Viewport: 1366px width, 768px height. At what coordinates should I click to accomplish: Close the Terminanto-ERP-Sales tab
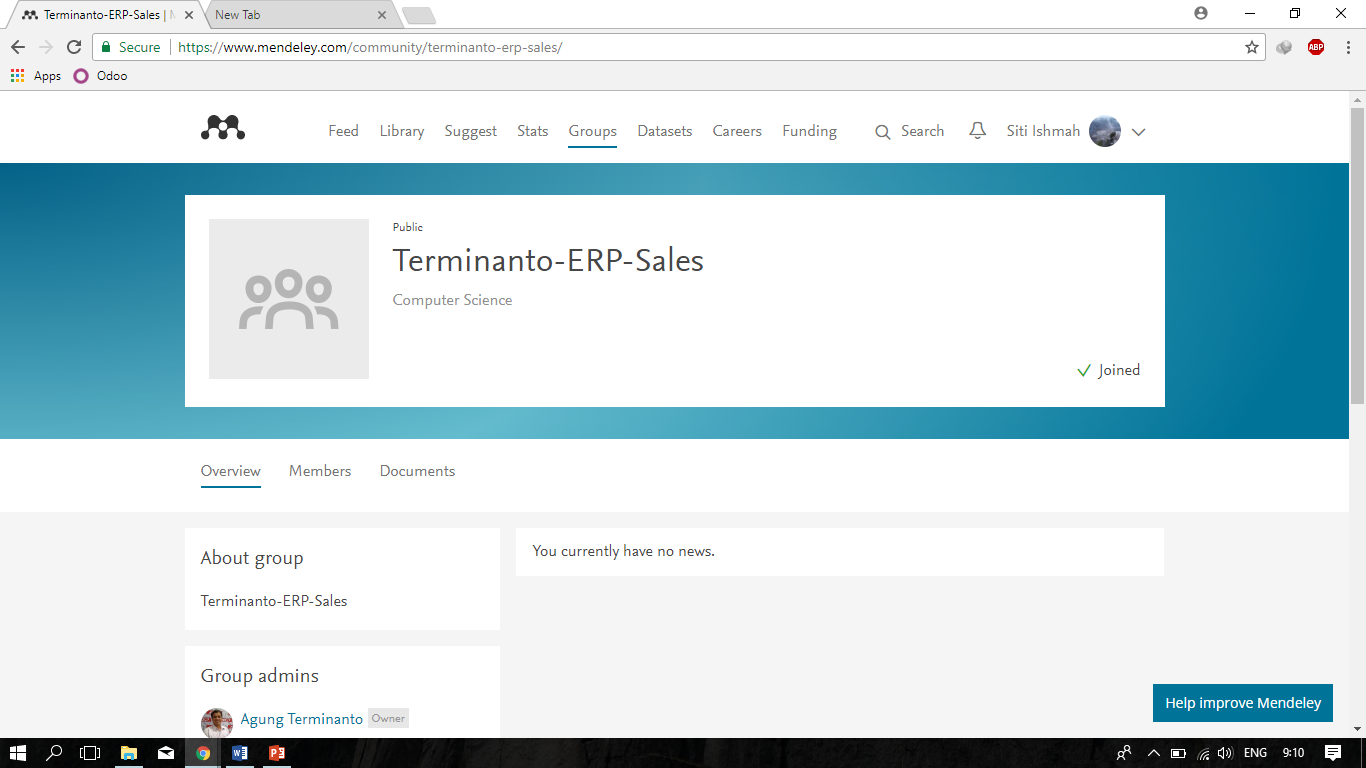189,15
